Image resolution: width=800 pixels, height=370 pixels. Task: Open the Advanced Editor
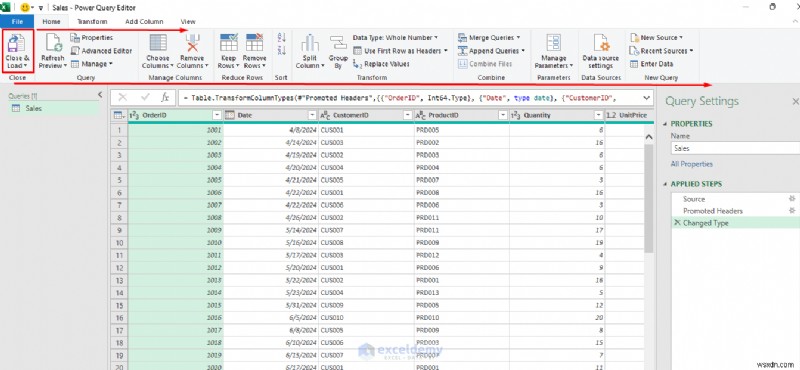[101, 51]
